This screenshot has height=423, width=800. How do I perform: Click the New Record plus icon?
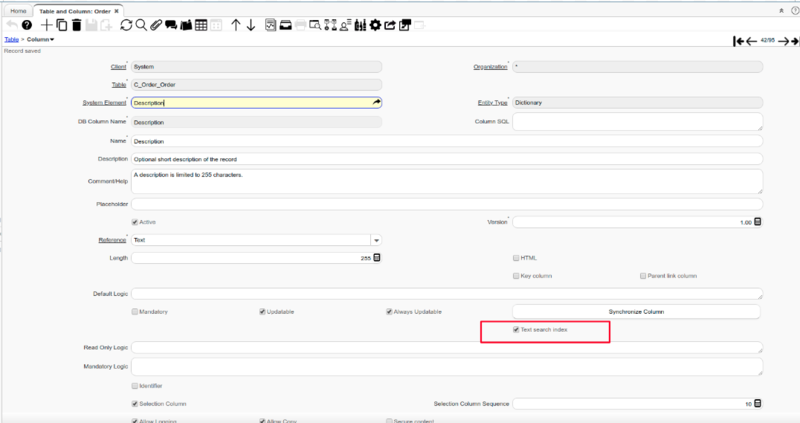pyautogui.click(x=46, y=24)
